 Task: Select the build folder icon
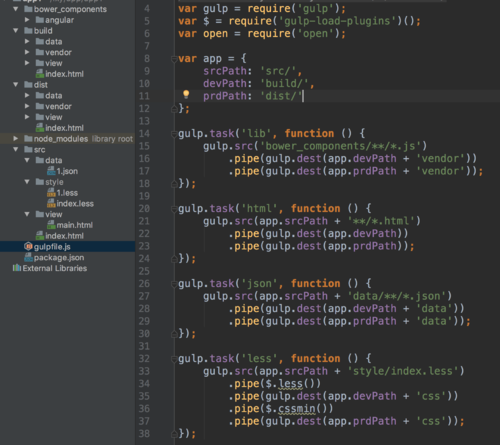pos(28,31)
